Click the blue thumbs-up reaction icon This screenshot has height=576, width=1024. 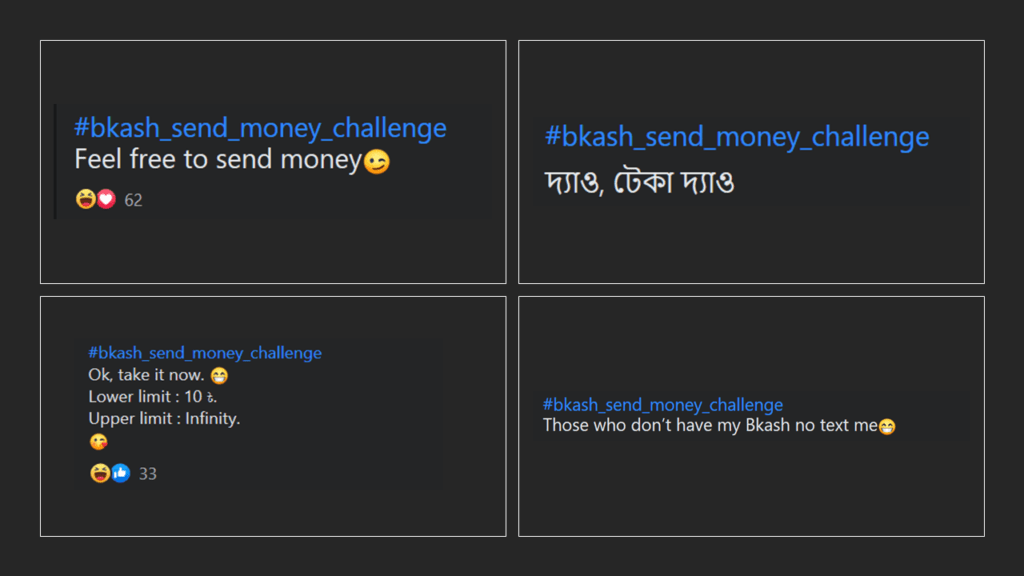pos(120,473)
